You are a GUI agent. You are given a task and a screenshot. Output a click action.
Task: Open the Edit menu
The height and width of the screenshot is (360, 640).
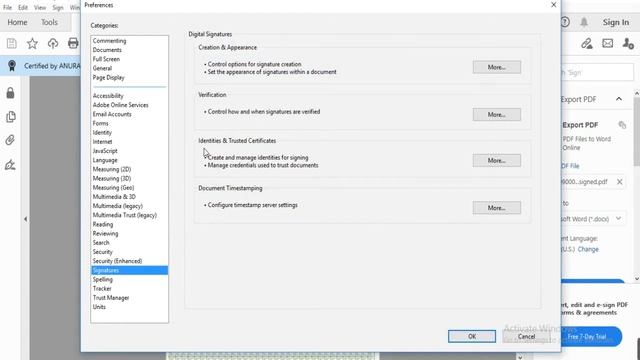coord(23,7)
